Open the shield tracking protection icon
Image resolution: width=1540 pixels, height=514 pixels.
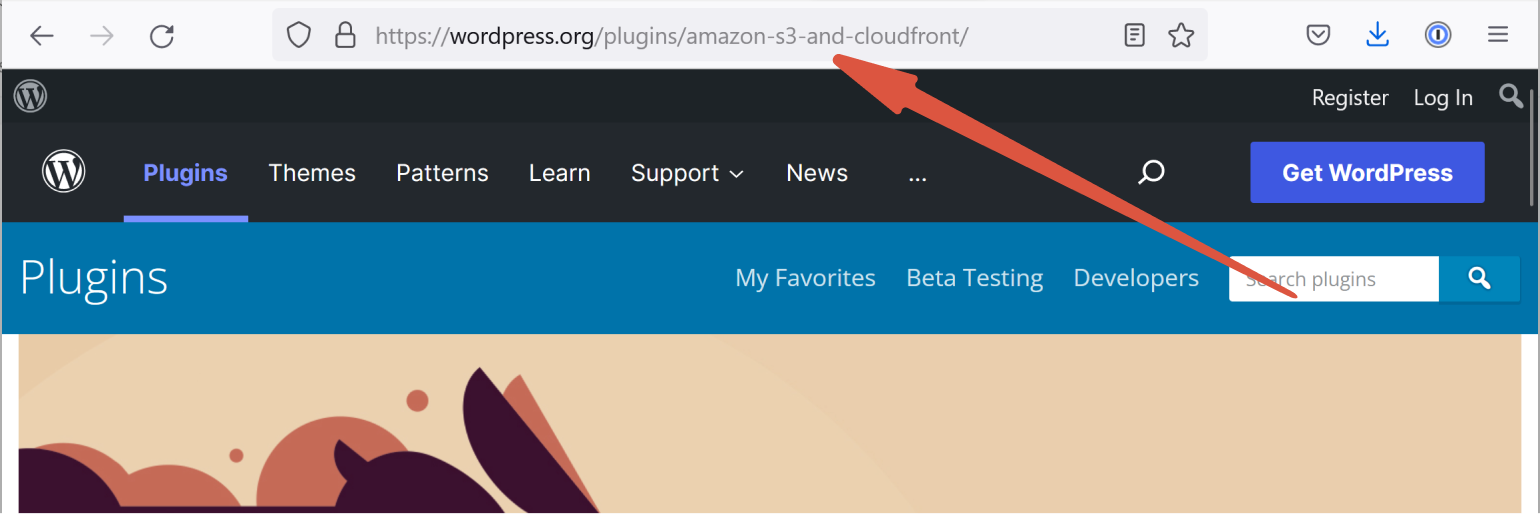tap(298, 36)
